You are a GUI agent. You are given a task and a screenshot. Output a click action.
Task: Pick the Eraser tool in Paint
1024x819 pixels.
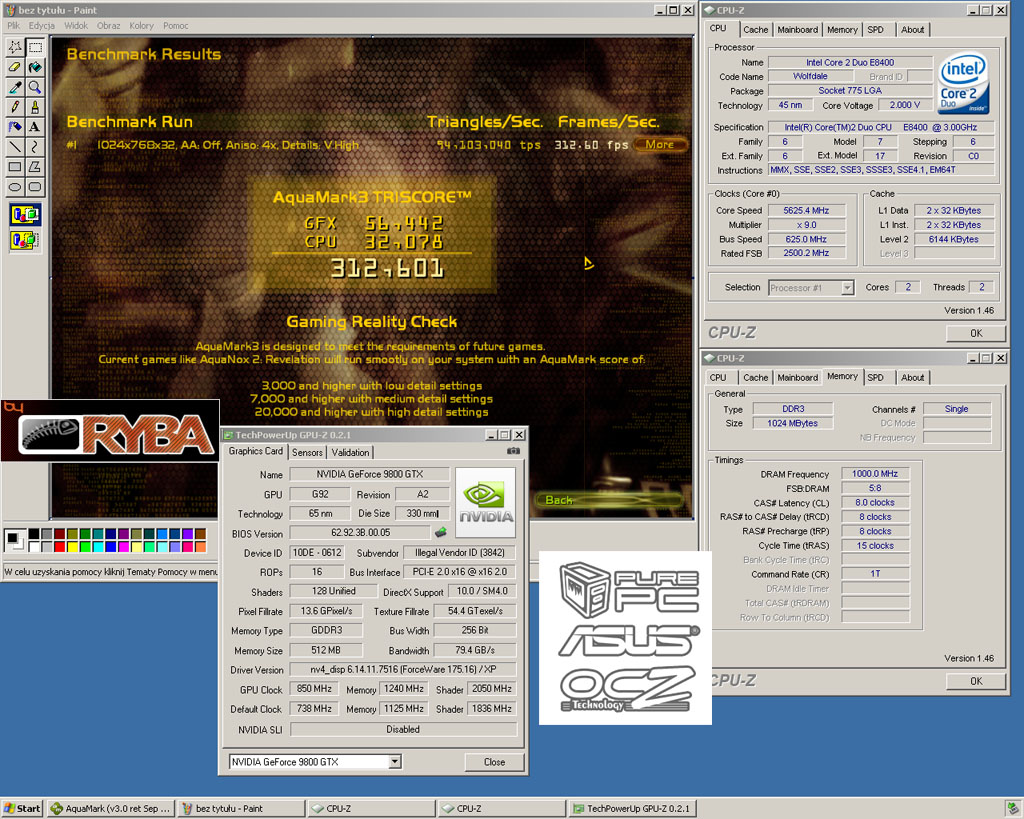click(15, 67)
